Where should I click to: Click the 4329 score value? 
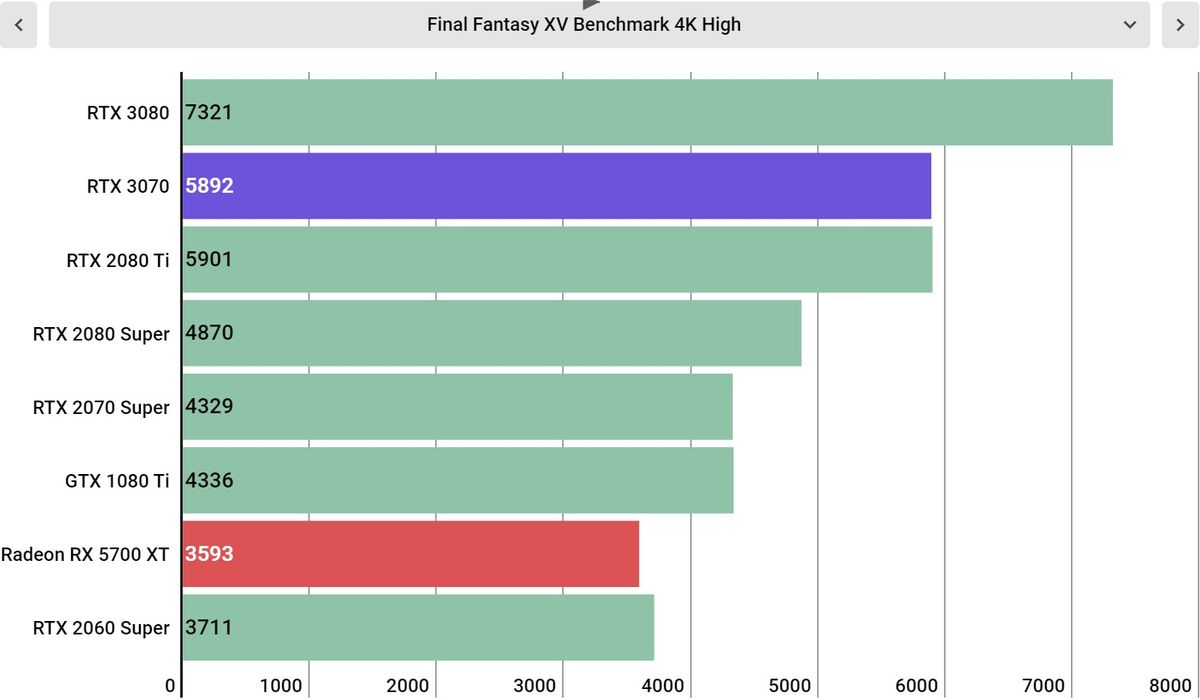(x=210, y=406)
